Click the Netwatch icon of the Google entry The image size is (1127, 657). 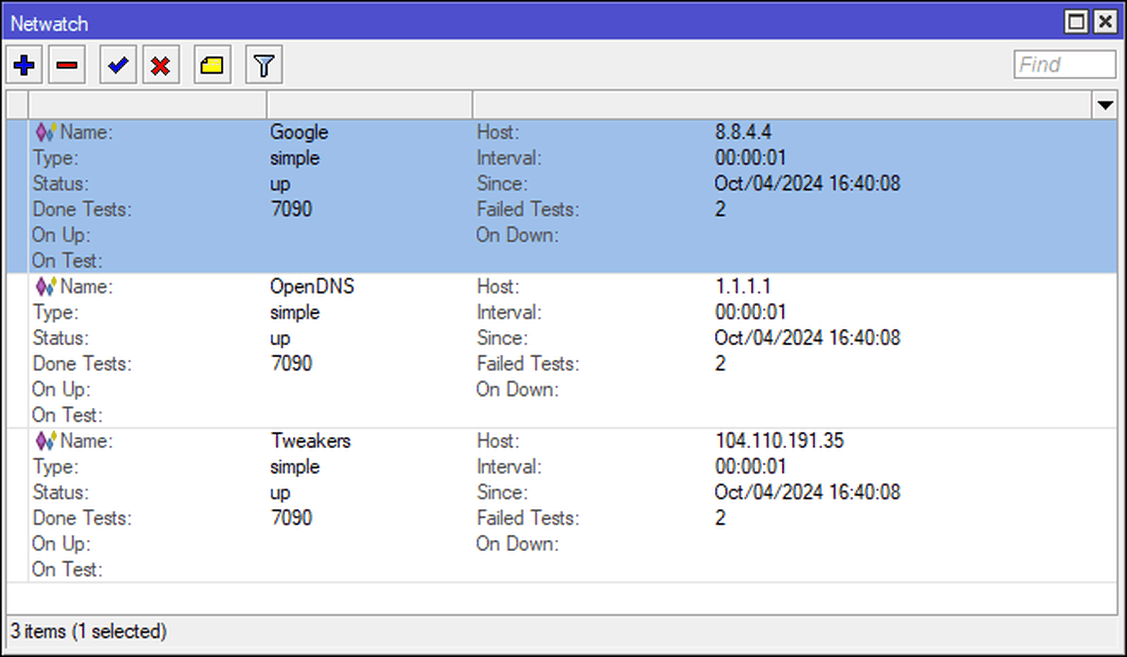pos(45,132)
